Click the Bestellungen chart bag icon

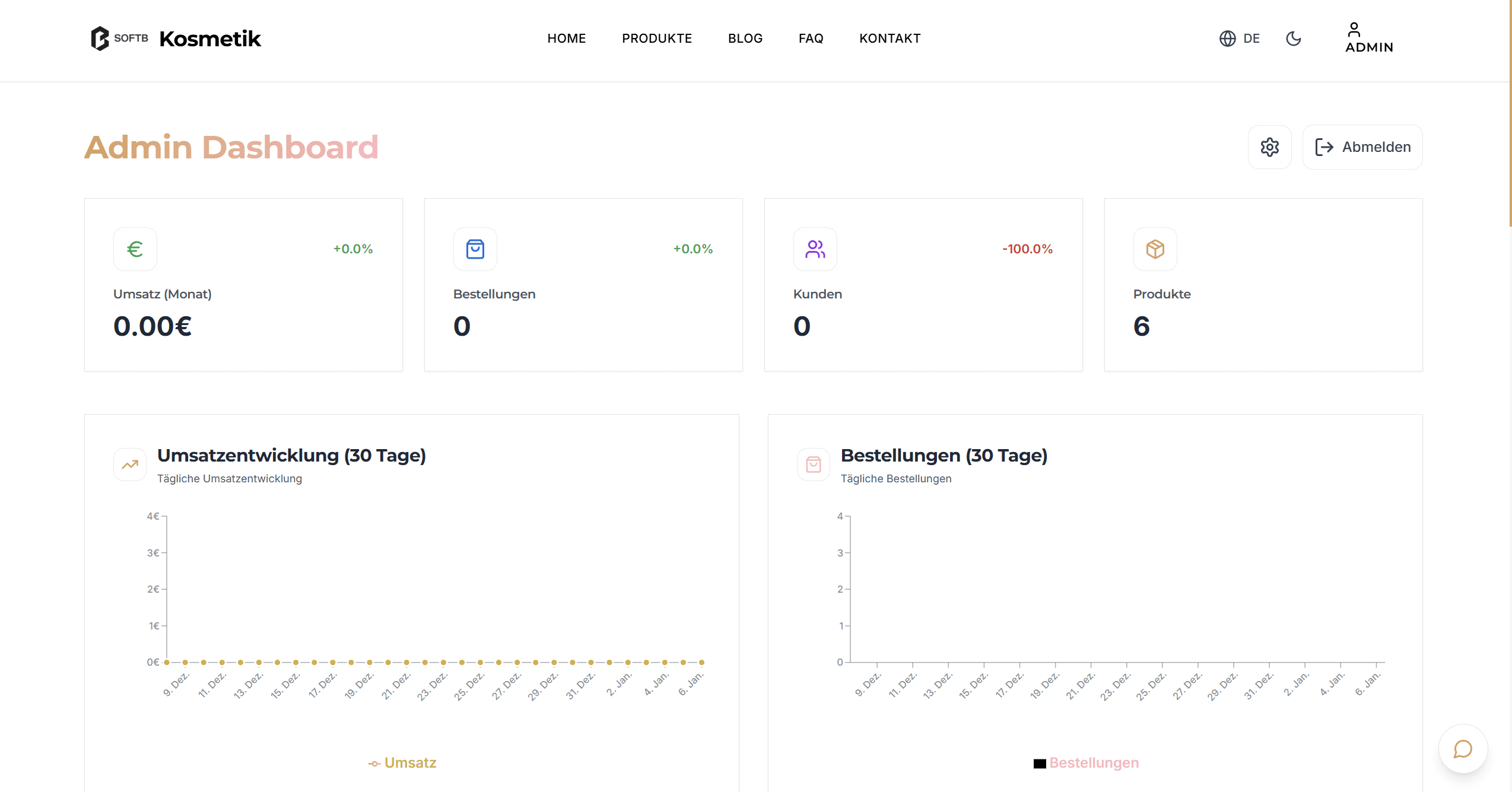point(814,465)
